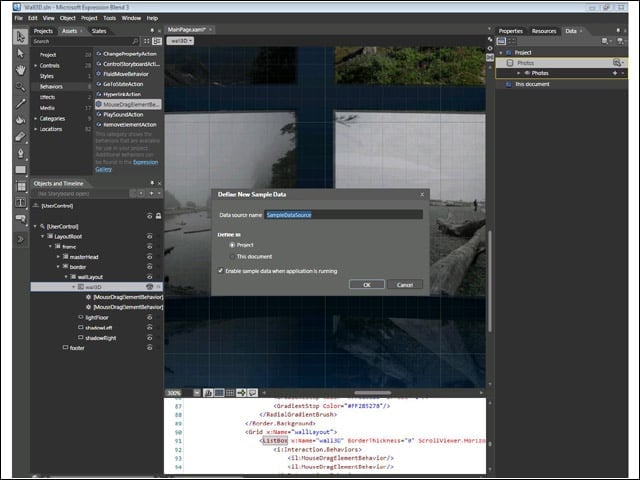The height and width of the screenshot is (480, 640).
Task: Select the Pan hand tool
Action: (20, 70)
